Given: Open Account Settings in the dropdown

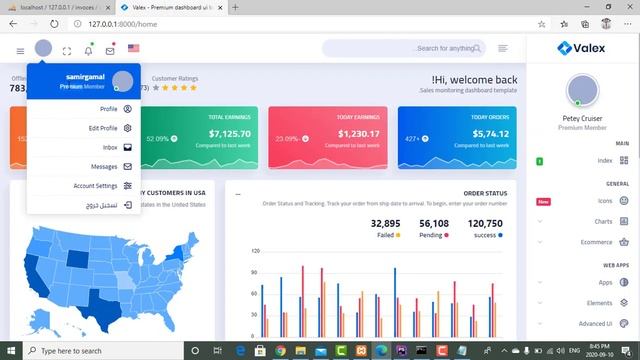Looking at the screenshot, I should click(x=84, y=186).
